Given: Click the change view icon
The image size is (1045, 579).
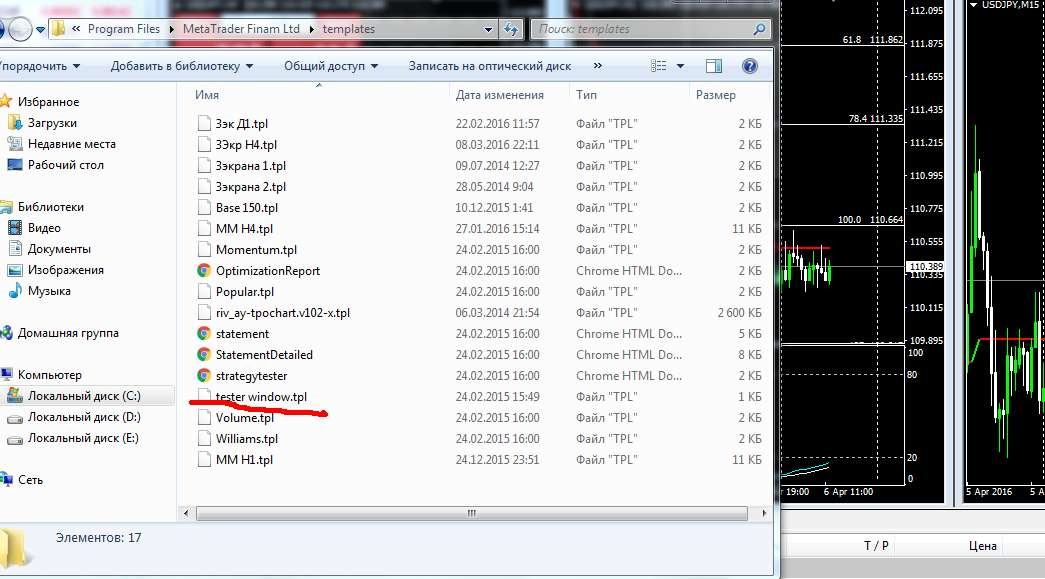Looking at the screenshot, I should [658, 65].
